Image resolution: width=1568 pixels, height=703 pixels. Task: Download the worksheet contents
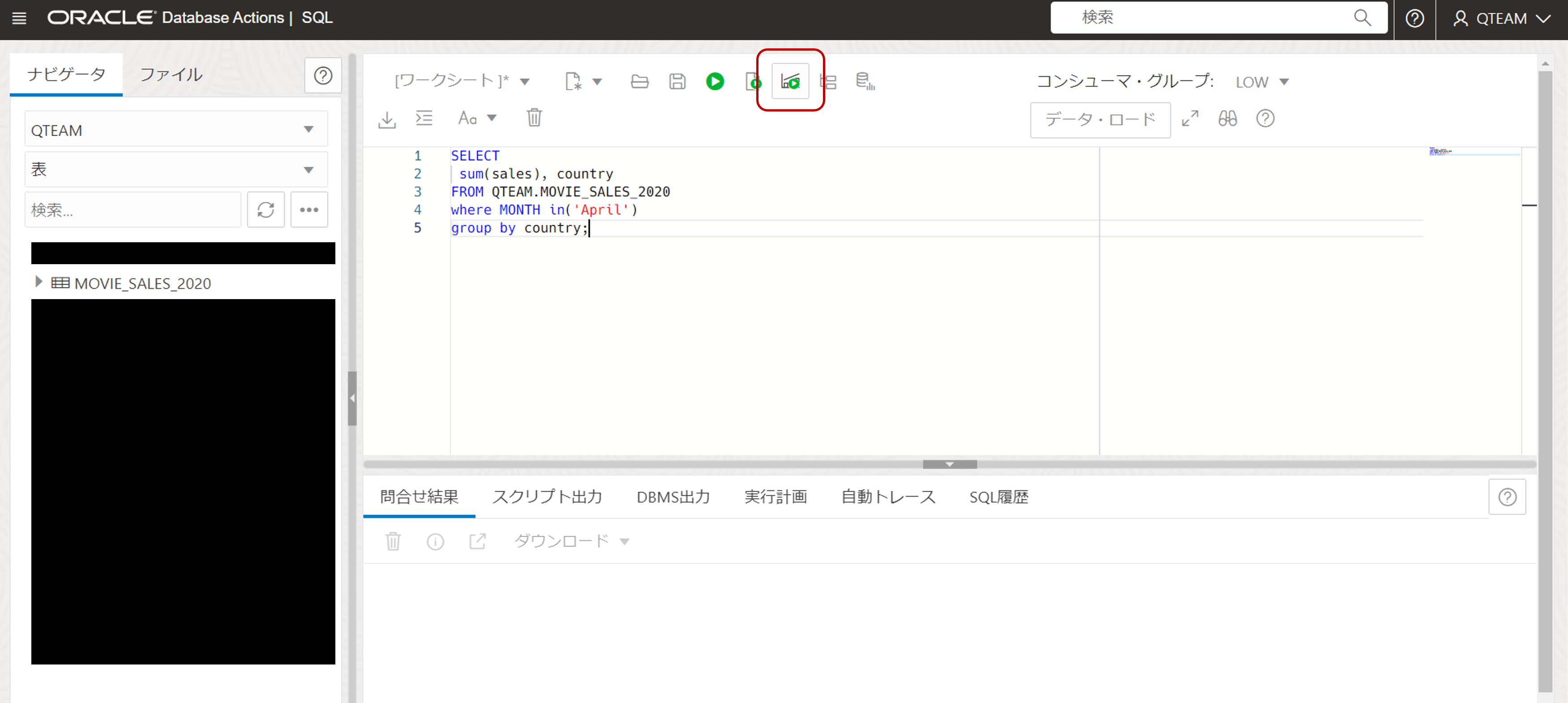click(x=386, y=119)
